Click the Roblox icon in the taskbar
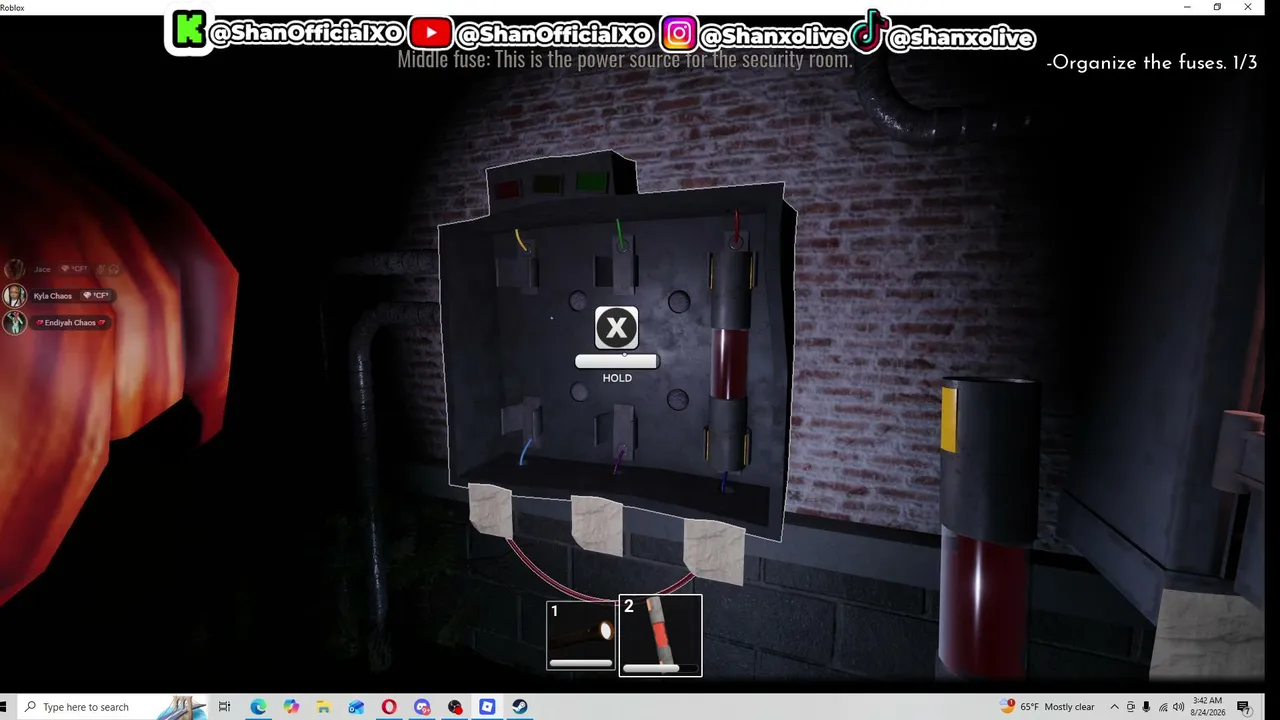Screen dimensions: 1280x720 [x=487, y=707]
